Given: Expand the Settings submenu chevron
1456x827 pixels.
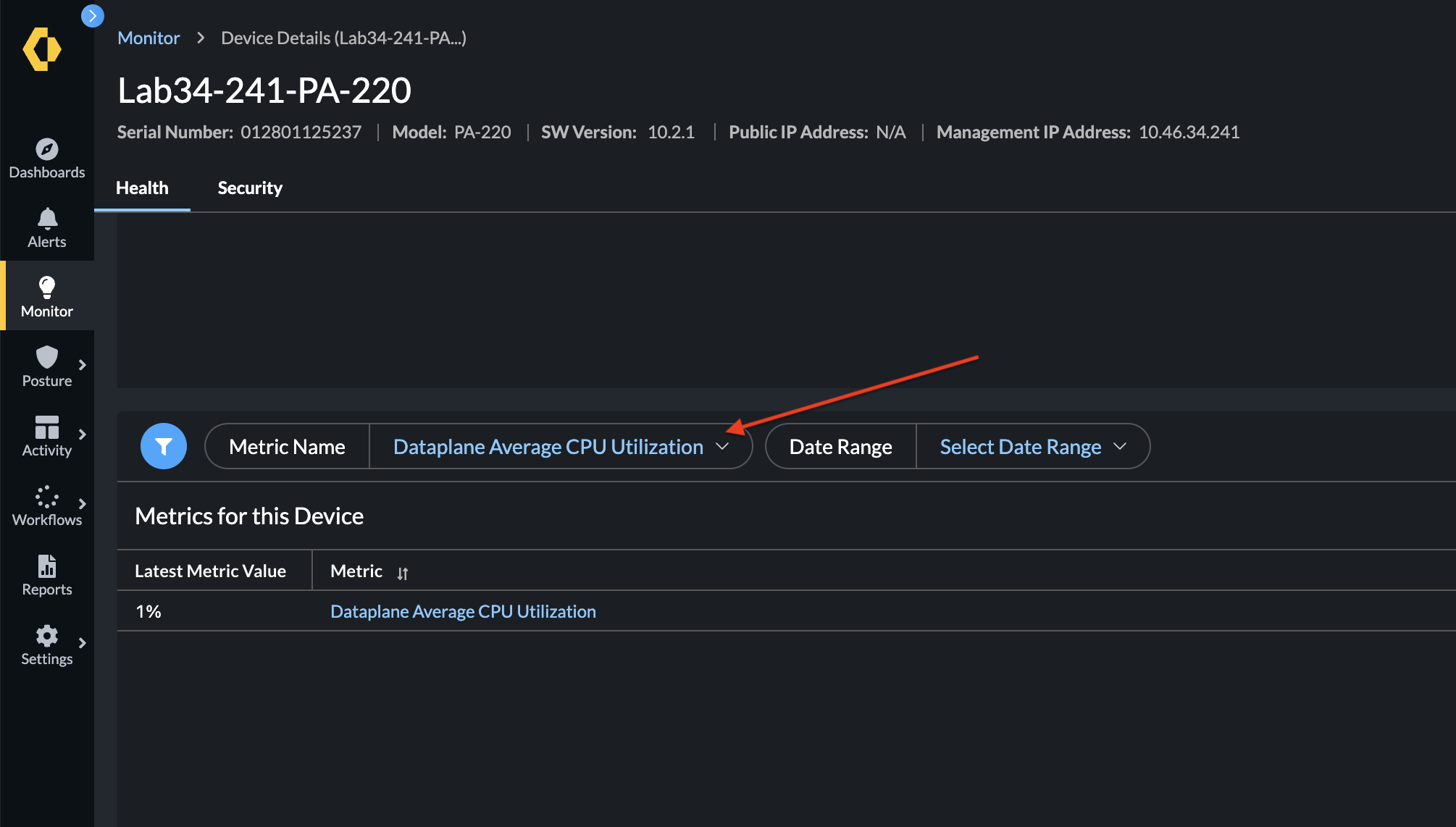Looking at the screenshot, I should 83,643.
